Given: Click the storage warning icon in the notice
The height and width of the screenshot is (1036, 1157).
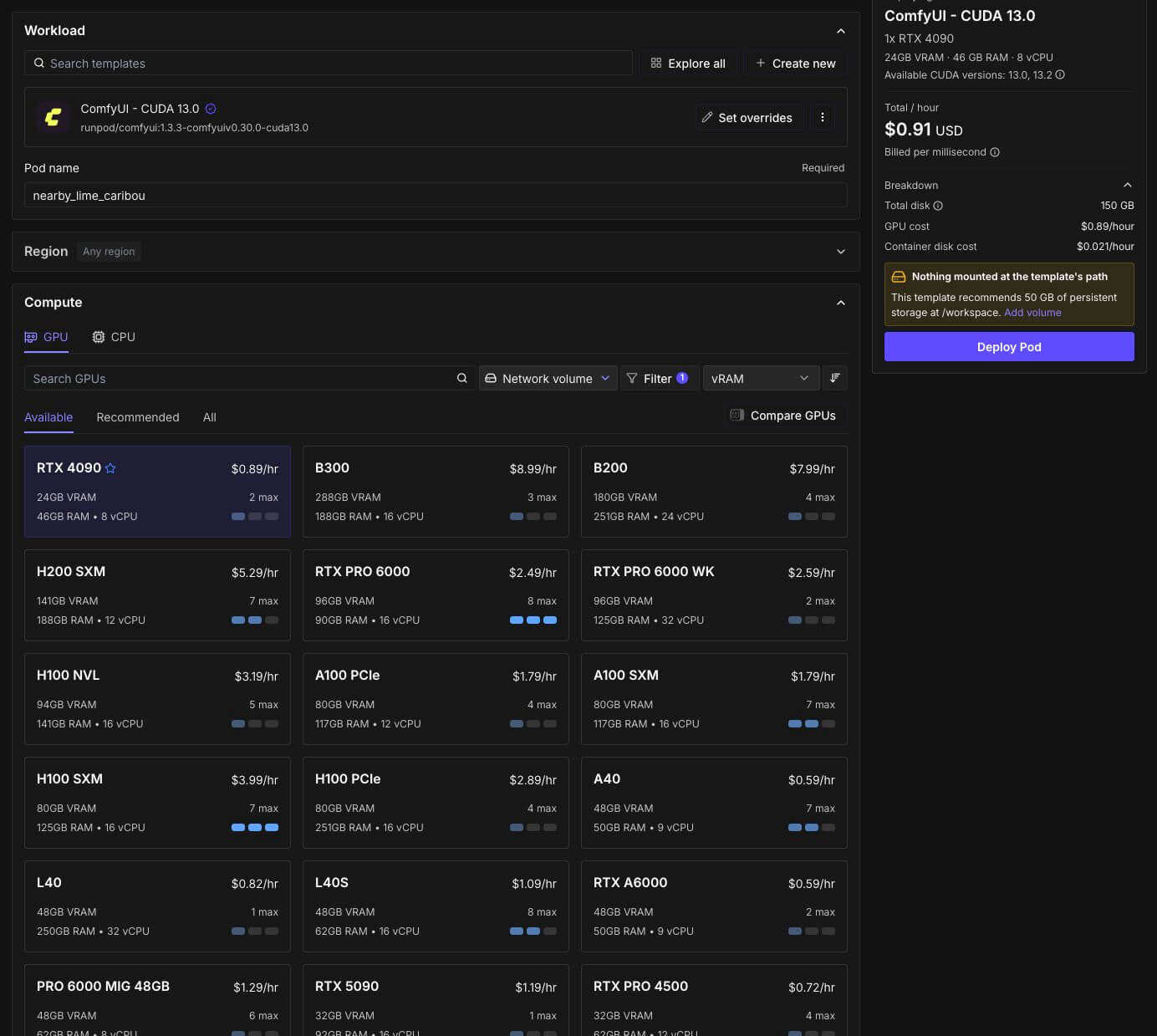Looking at the screenshot, I should [899, 277].
